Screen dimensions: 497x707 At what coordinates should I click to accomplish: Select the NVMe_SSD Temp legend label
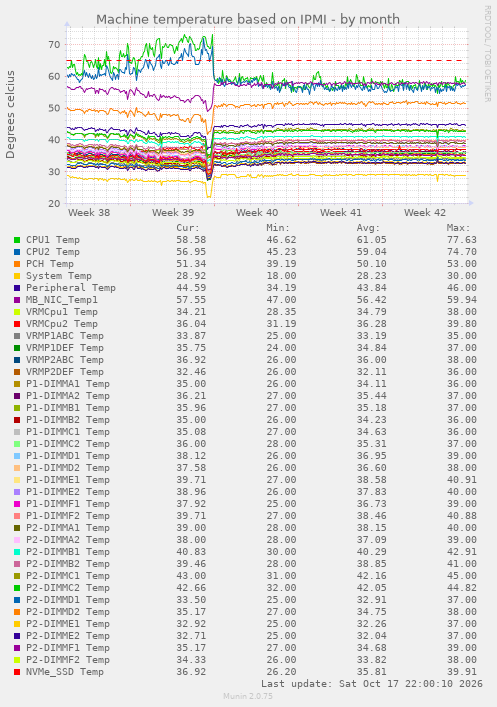click(x=65, y=672)
